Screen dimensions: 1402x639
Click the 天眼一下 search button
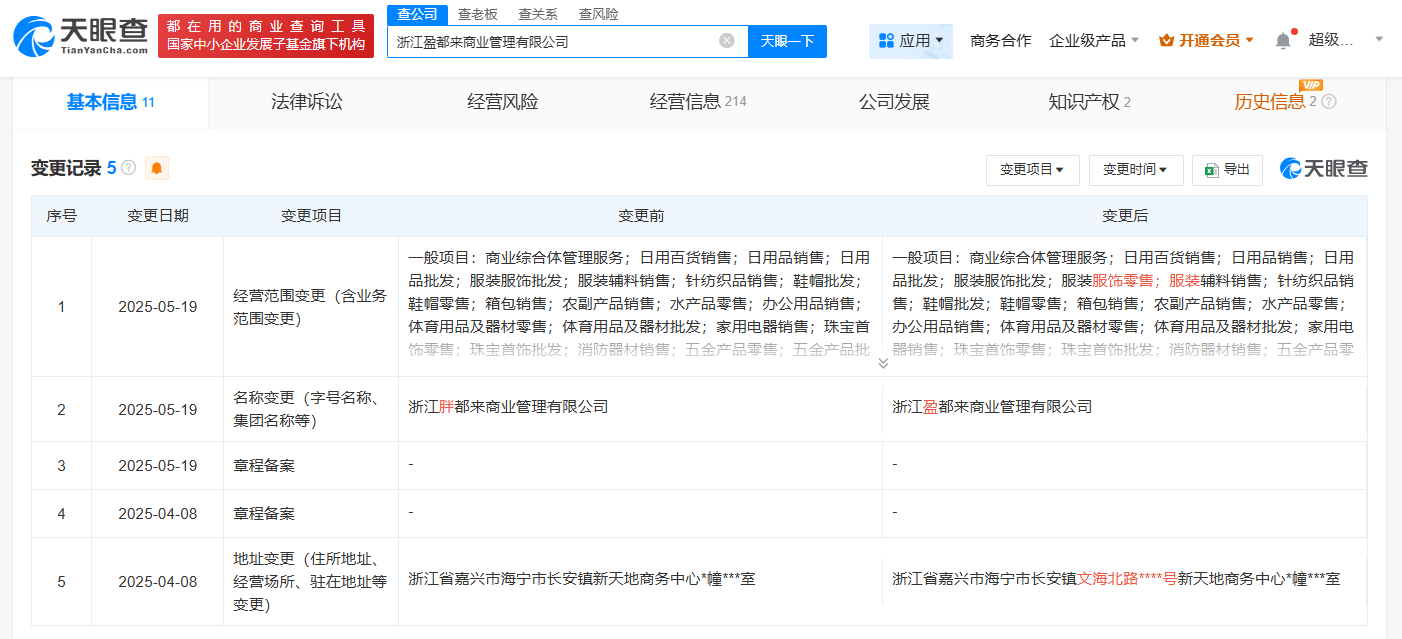pos(787,41)
